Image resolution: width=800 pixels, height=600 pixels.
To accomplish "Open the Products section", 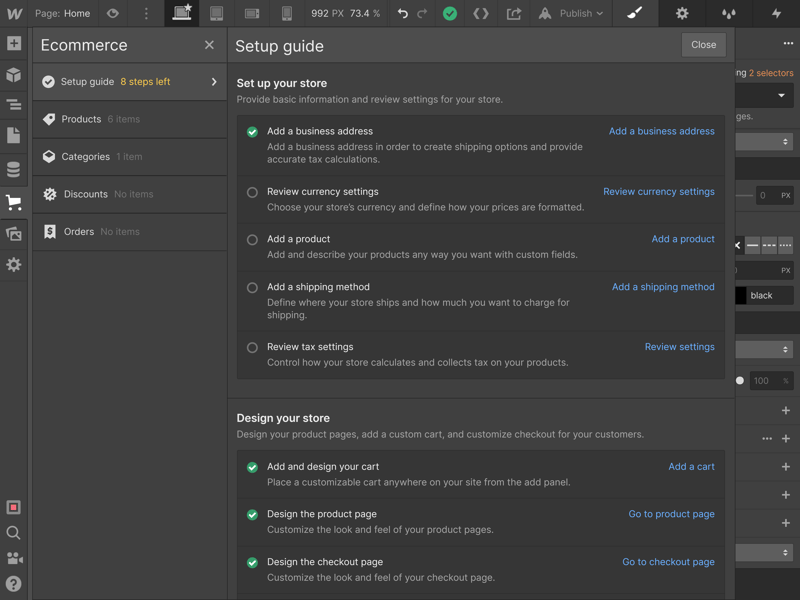I will [x=81, y=119].
